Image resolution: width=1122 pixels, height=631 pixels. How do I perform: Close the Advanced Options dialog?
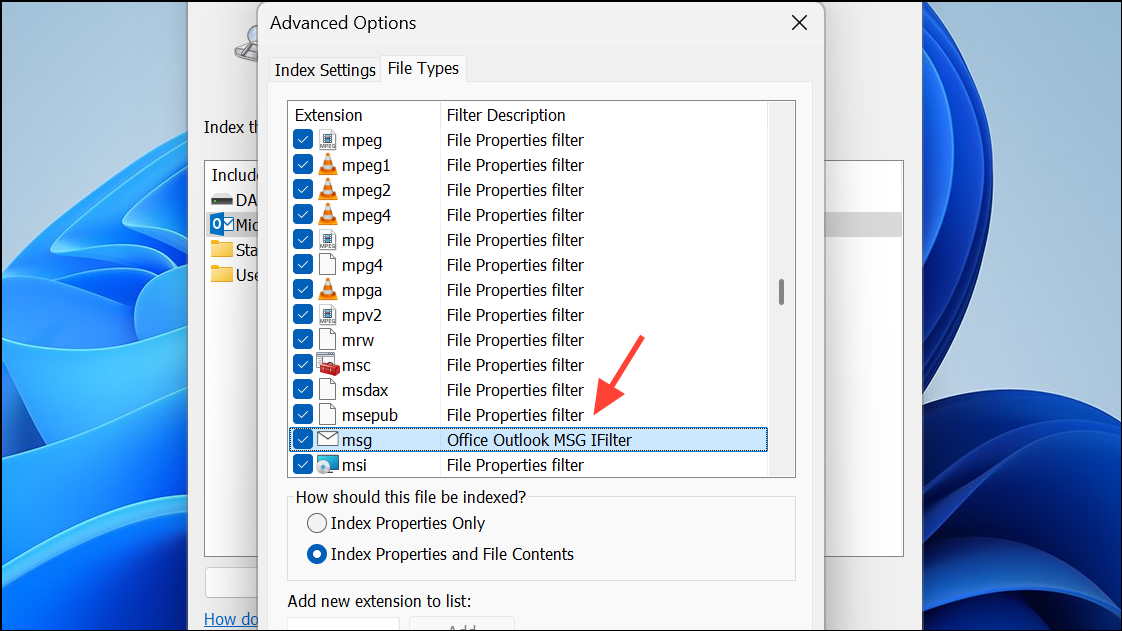pos(799,23)
